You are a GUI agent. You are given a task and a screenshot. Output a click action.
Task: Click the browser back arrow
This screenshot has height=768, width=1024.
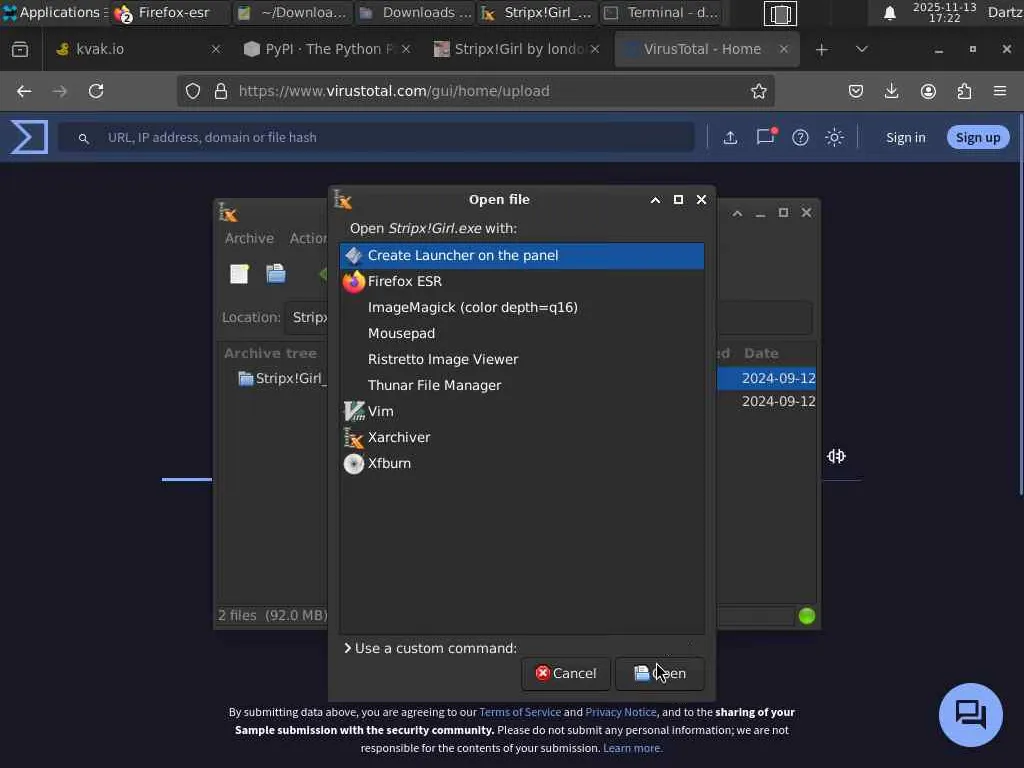pyautogui.click(x=24, y=91)
